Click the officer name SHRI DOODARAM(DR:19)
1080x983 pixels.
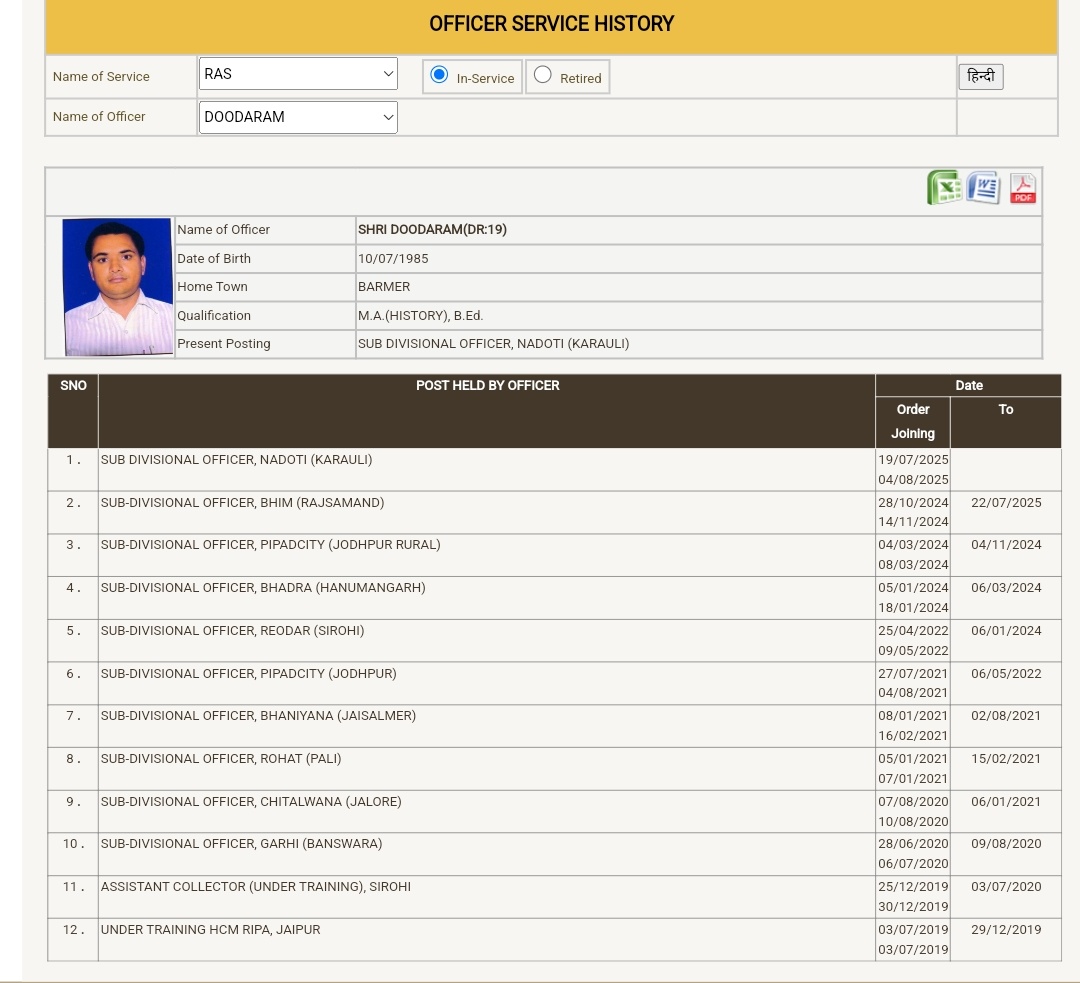[432, 229]
